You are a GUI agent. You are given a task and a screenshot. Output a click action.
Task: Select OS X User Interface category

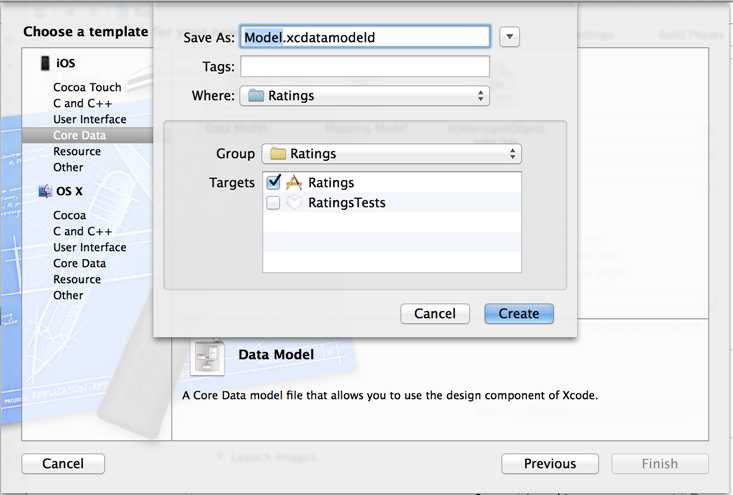90,247
